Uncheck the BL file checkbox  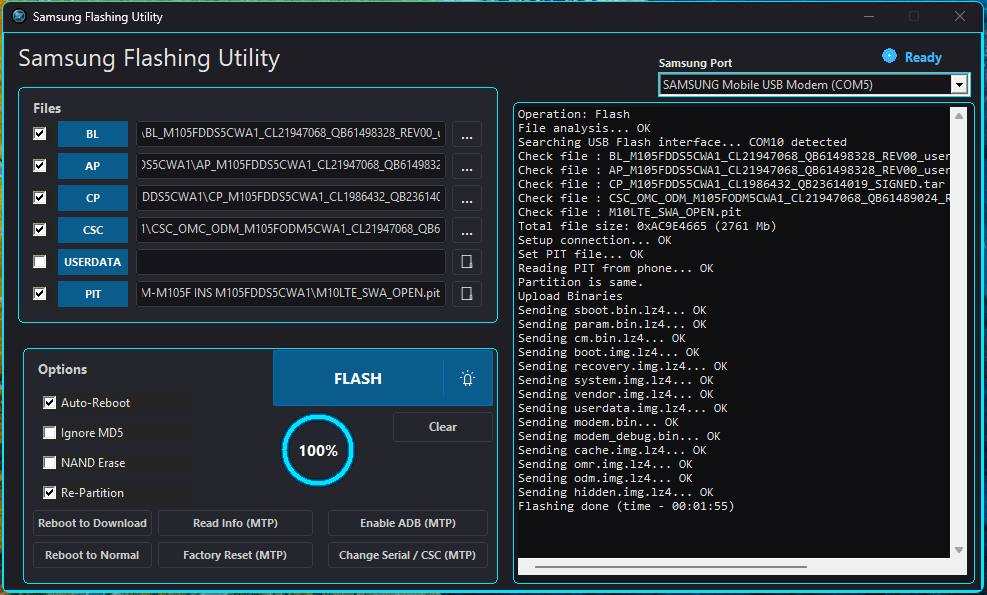point(40,133)
